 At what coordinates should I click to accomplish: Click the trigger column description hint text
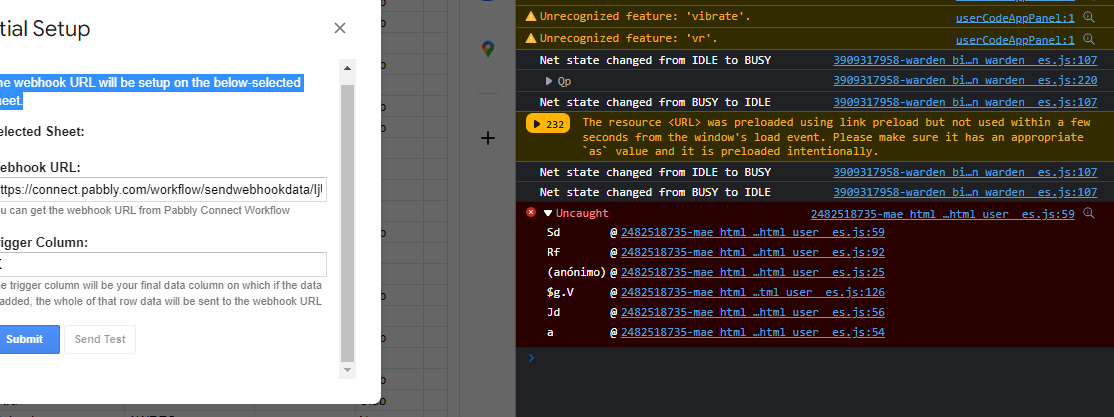pyautogui.click(x=161, y=293)
